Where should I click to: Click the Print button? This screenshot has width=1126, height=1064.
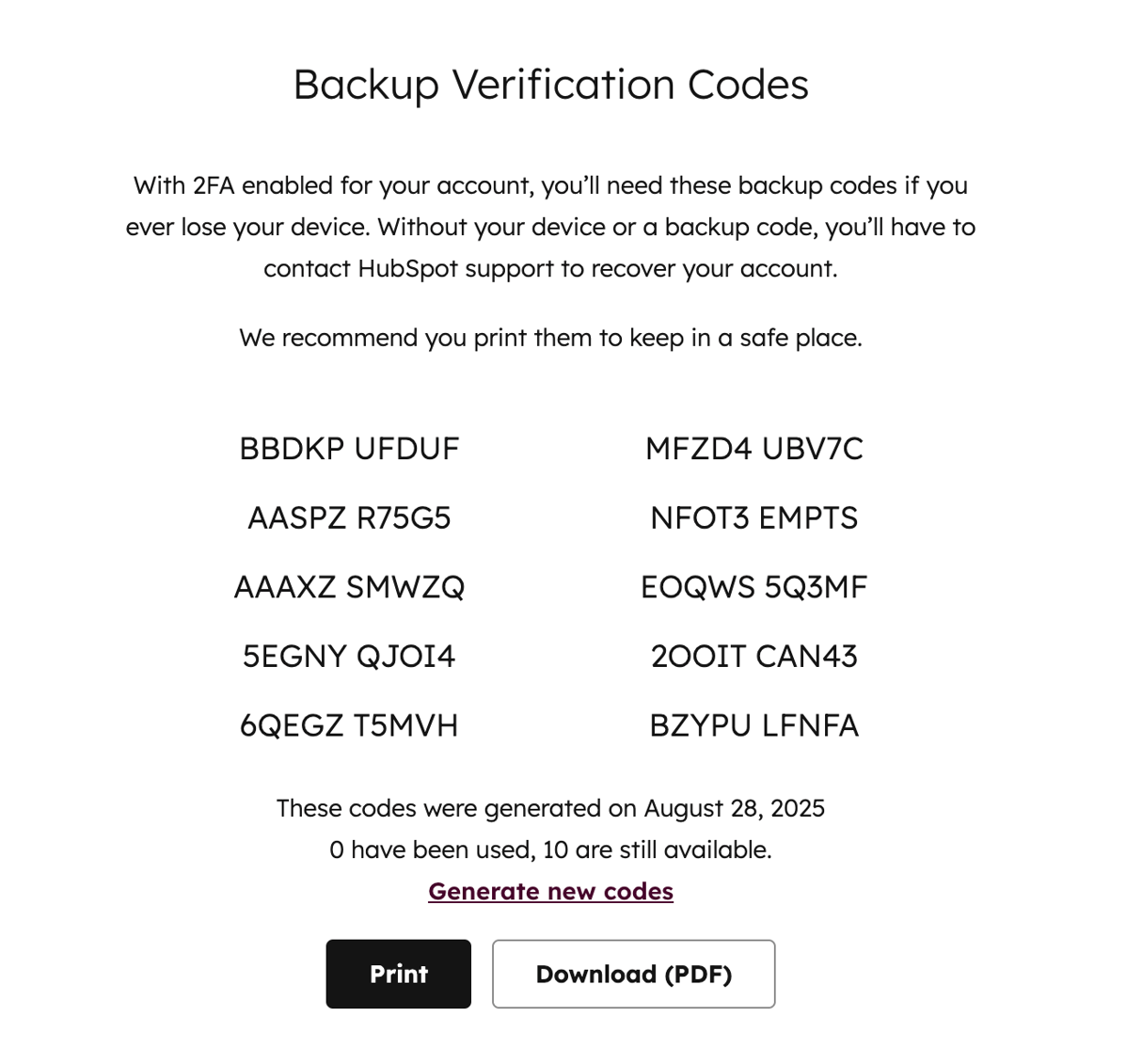[398, 974]
